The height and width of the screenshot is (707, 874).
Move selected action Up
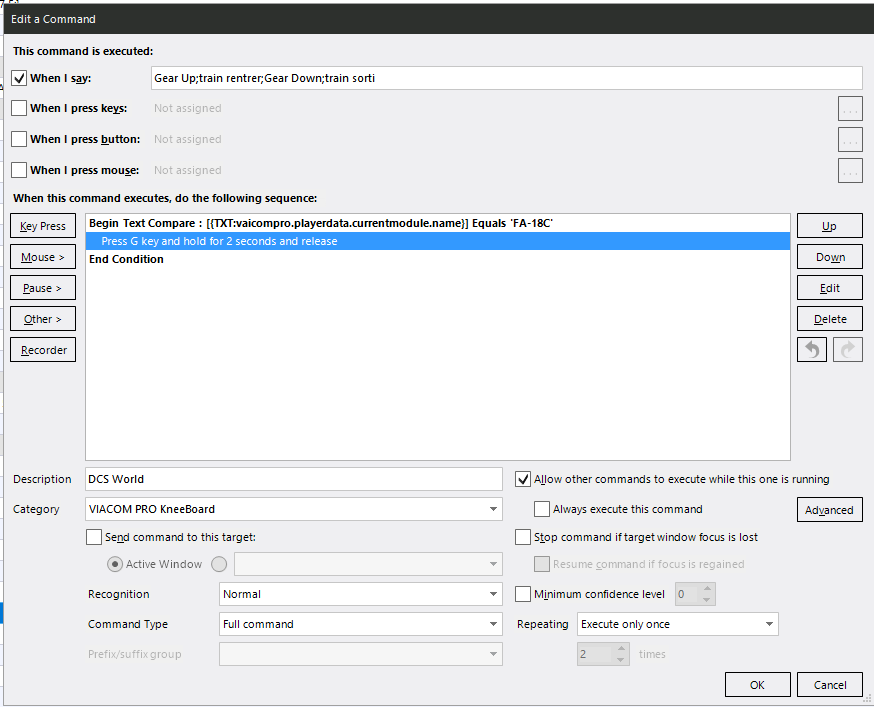pos(829,226)
